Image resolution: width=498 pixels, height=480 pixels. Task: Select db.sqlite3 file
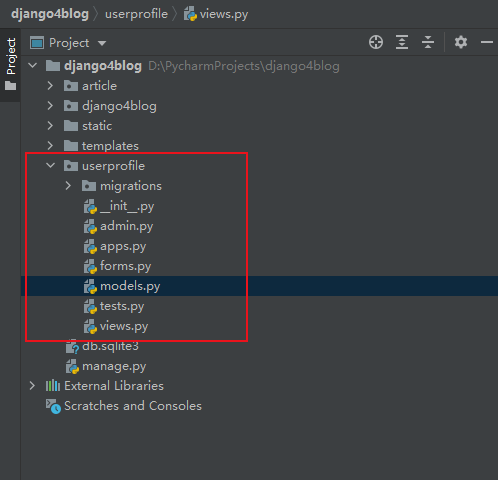[110, 346]
